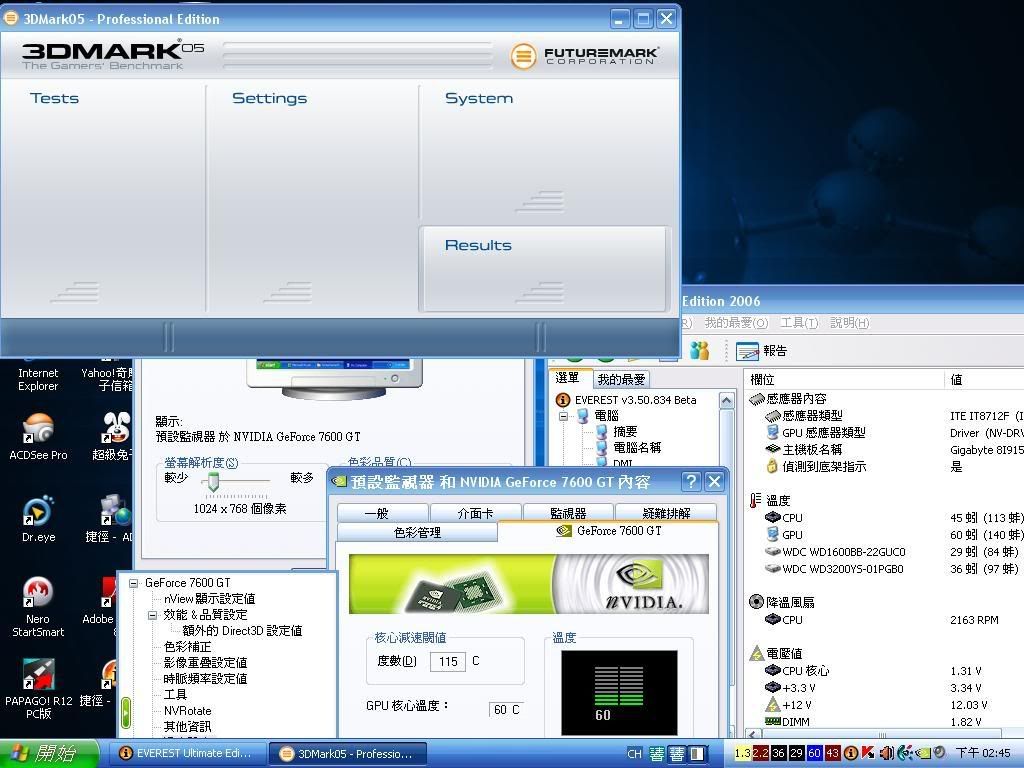This screenshot has height=768, width=1024.
Task: Click the help question mark in NVIDIA dialog
Action: 690,482
